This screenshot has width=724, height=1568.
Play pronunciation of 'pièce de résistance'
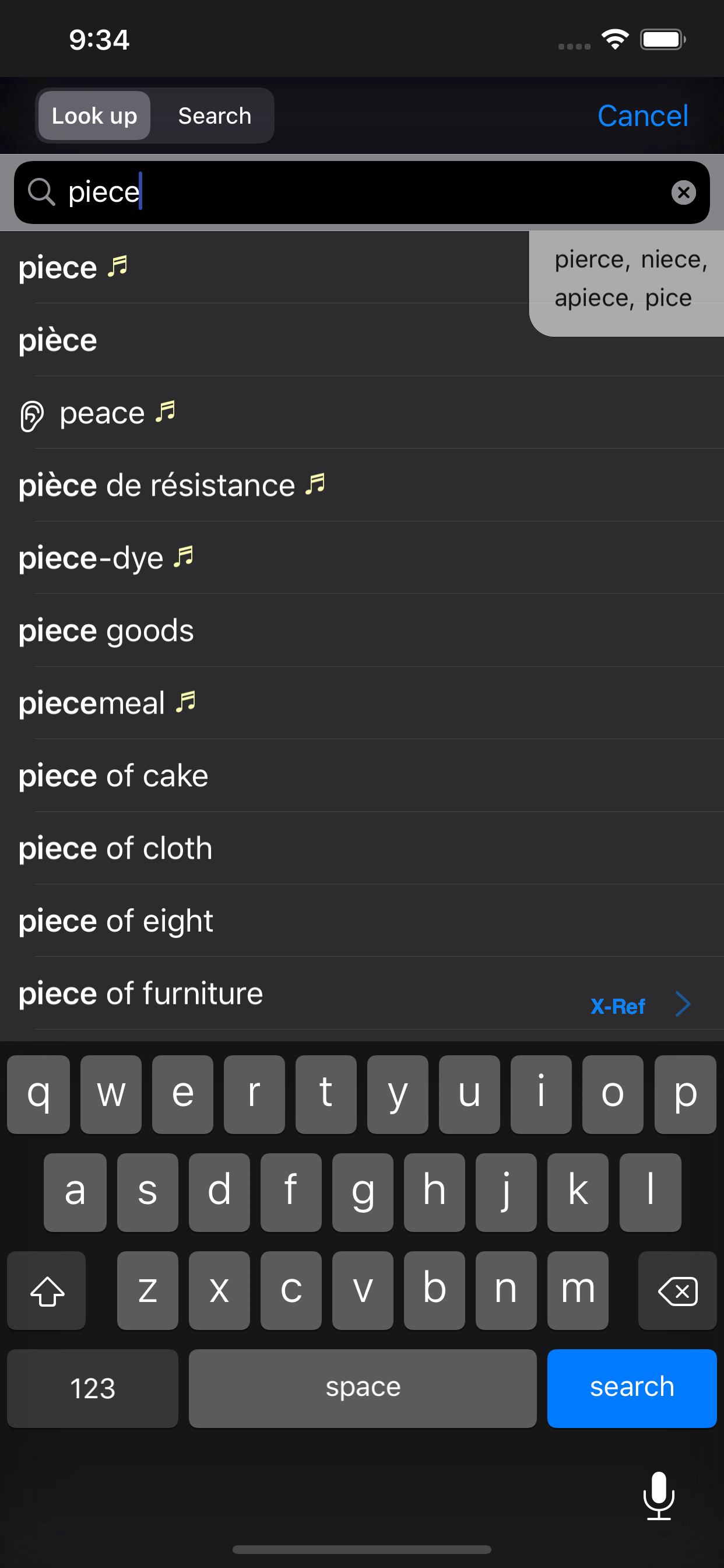[x=315, y=485]
